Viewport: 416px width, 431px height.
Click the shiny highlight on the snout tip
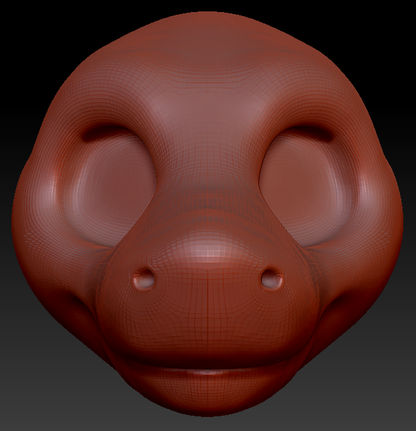pos(207,248)
